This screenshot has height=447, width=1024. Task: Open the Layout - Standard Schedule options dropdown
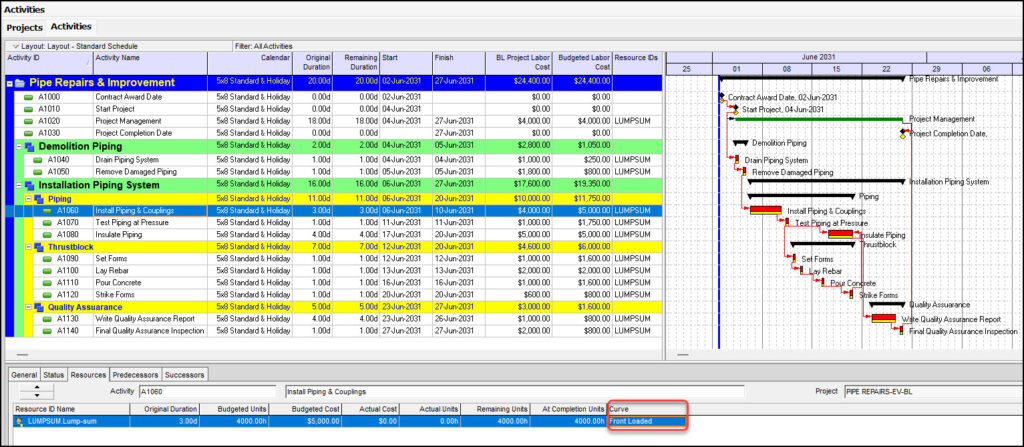15,46
